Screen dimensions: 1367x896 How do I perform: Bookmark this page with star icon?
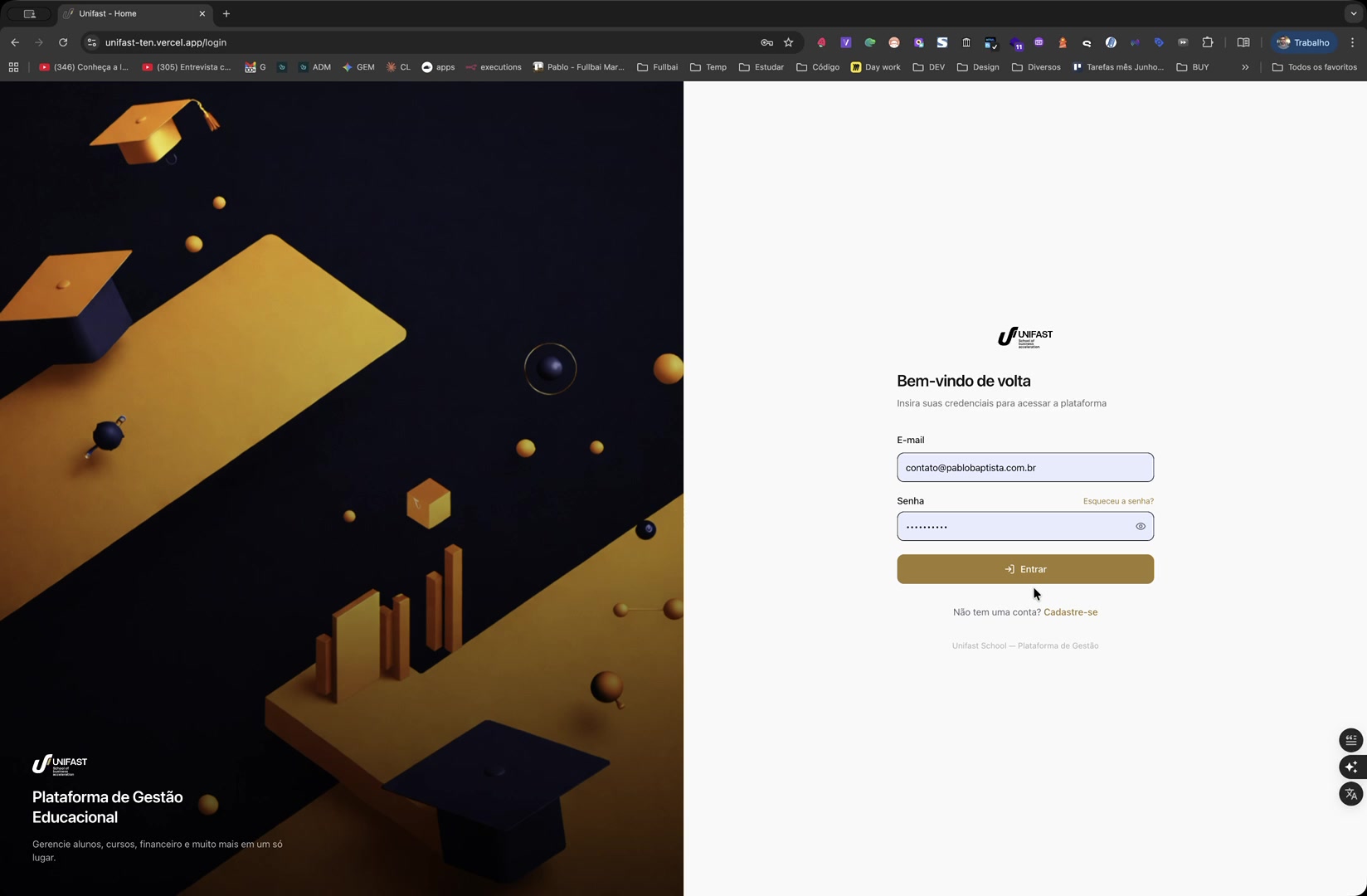point(788,42)
